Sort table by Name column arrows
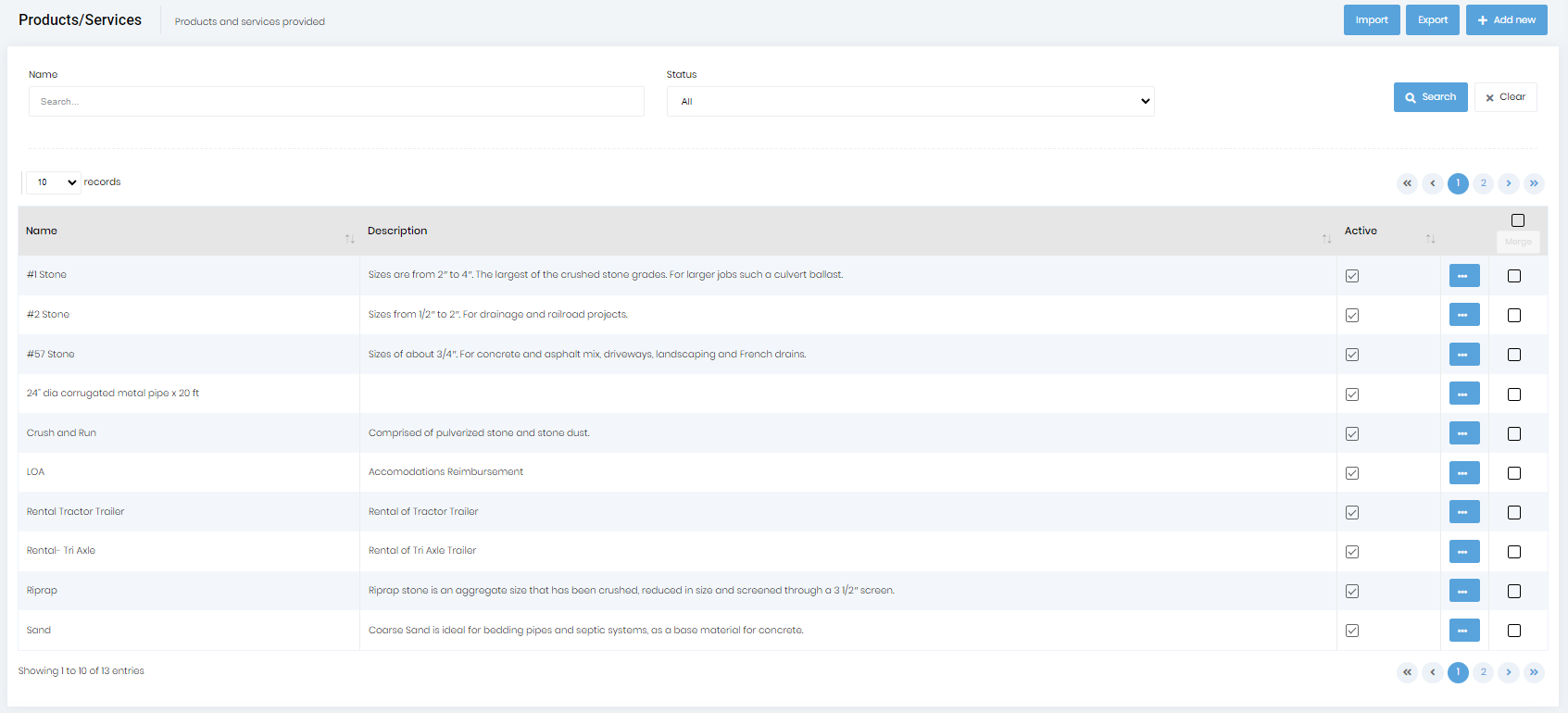The height and width of the screenshot is (713, 1568). [x=349, y=239]
